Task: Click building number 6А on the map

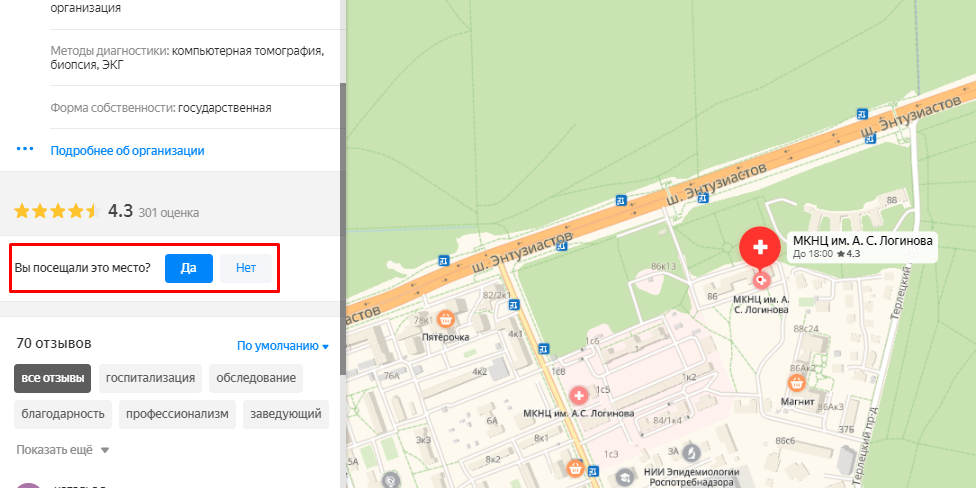Action: click(493, 421)
